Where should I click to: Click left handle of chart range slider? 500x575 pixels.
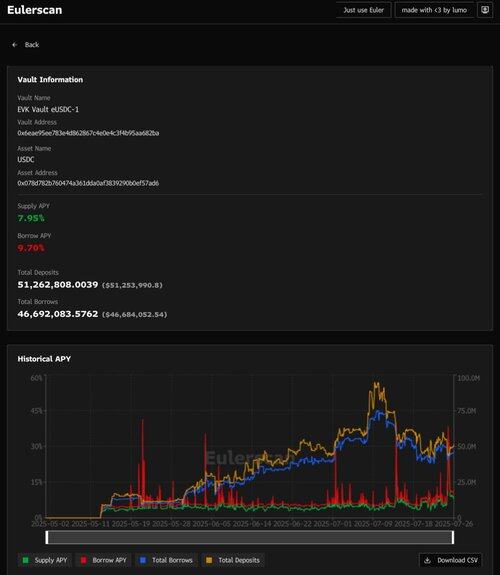click(47, 537)
